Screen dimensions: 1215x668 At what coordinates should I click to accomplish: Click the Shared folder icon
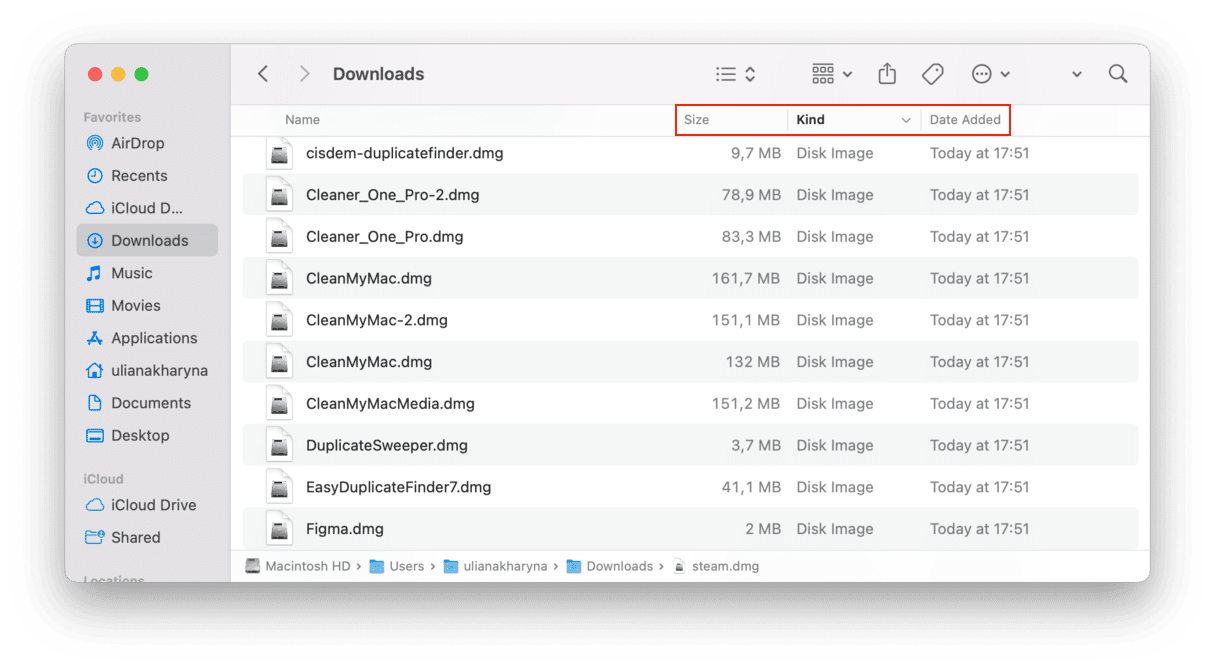click(x=95, y=538)
